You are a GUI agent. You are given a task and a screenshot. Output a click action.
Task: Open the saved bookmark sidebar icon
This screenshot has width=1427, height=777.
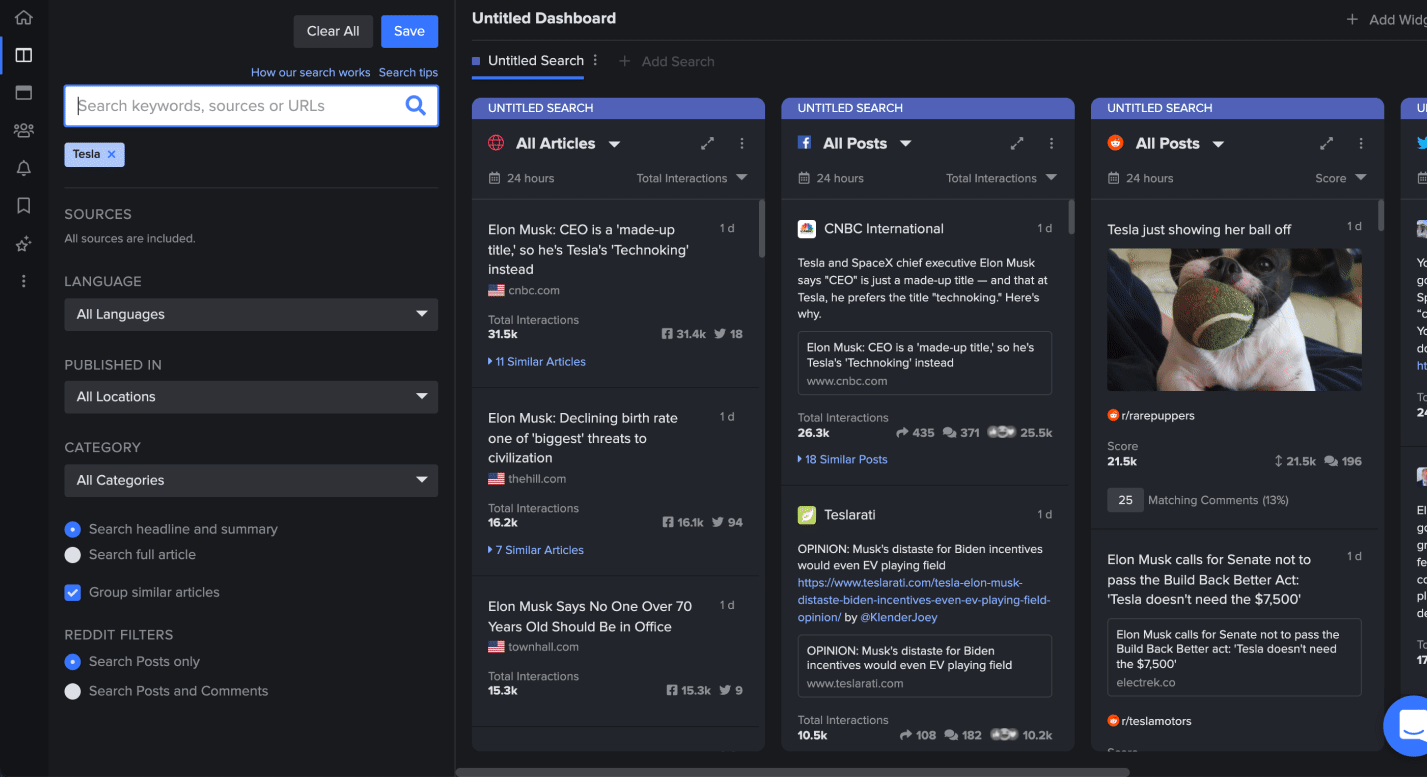point(23,206)
